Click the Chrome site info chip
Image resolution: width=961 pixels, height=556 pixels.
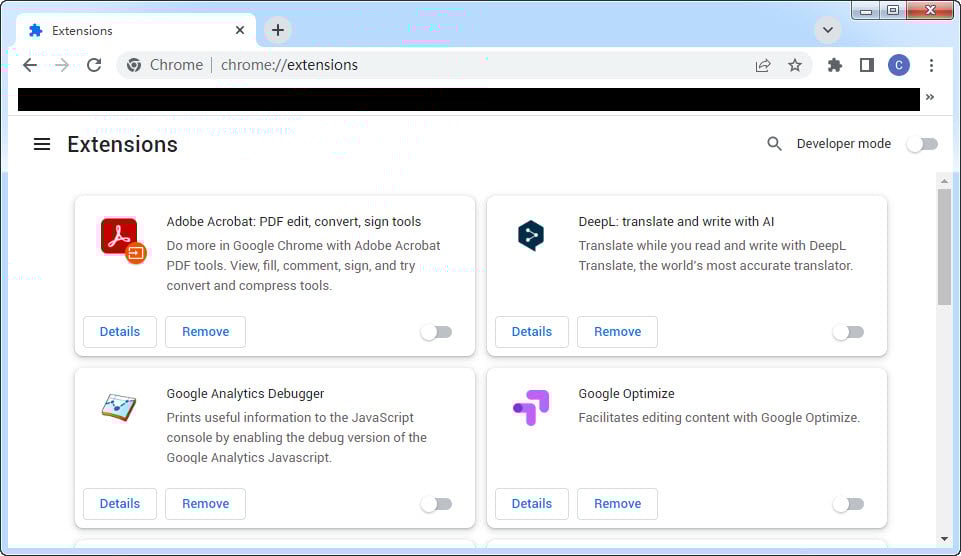click(165, 65)
